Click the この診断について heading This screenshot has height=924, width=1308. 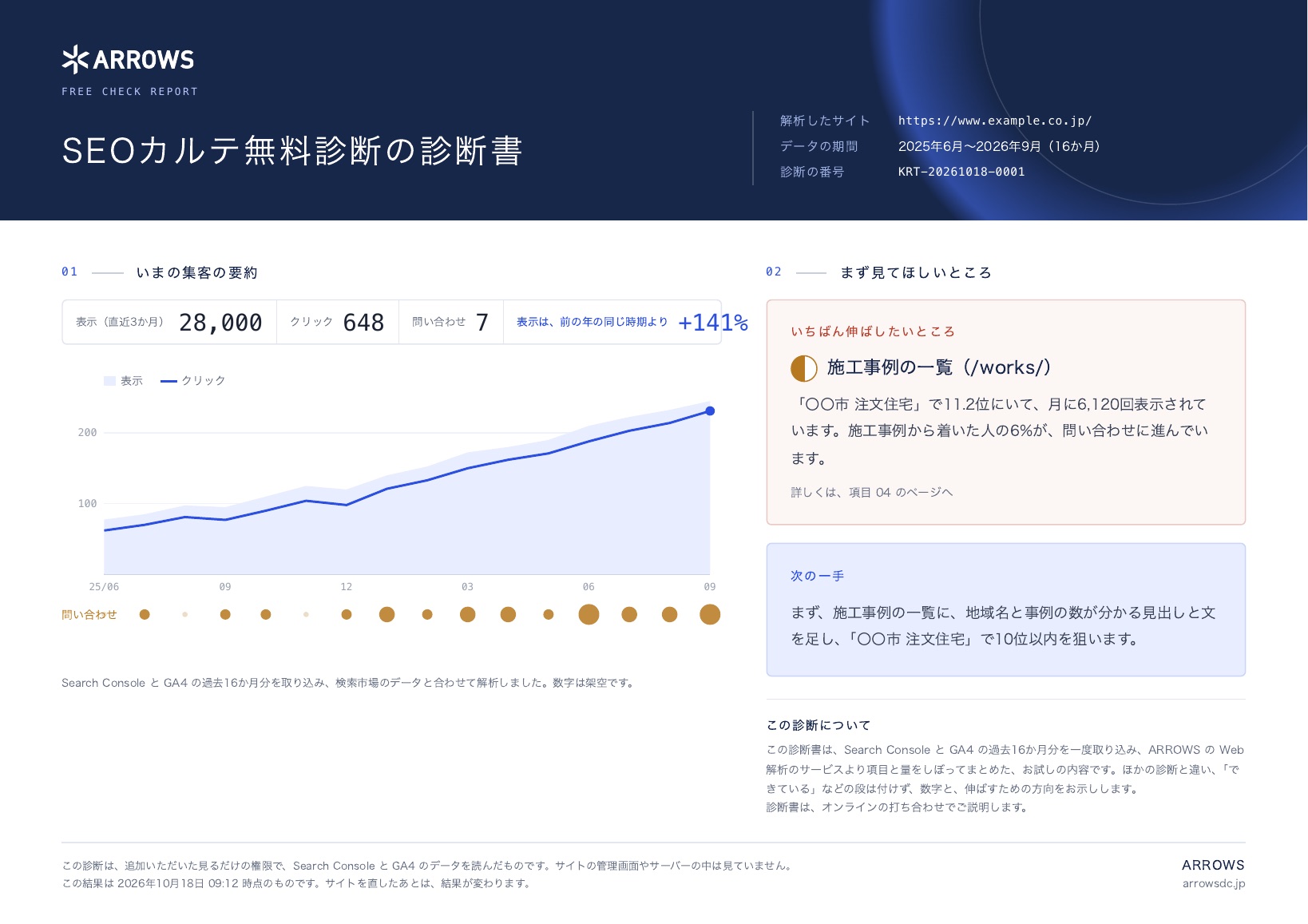(x=818, y=725)
